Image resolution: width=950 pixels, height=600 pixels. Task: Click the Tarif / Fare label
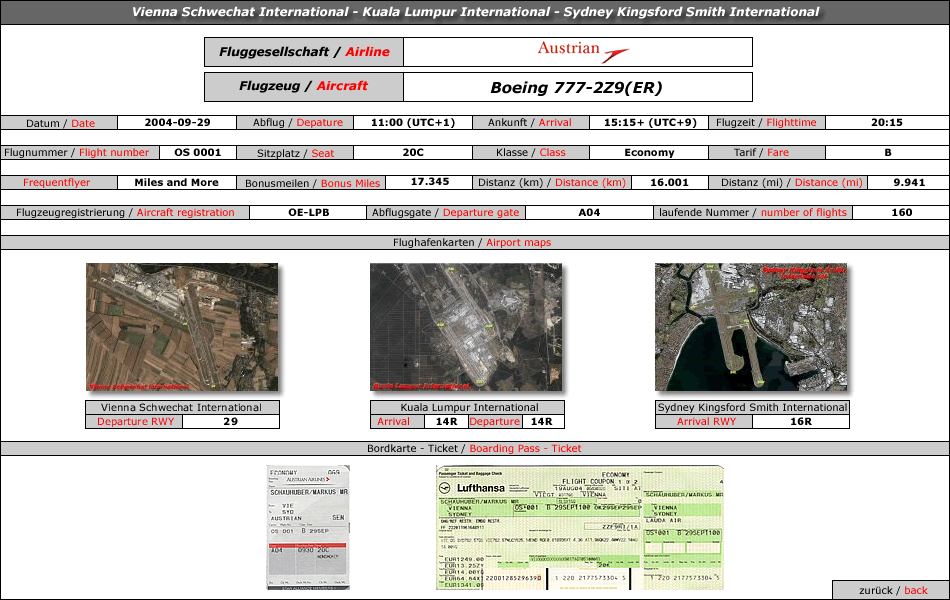tap(761, 153)
